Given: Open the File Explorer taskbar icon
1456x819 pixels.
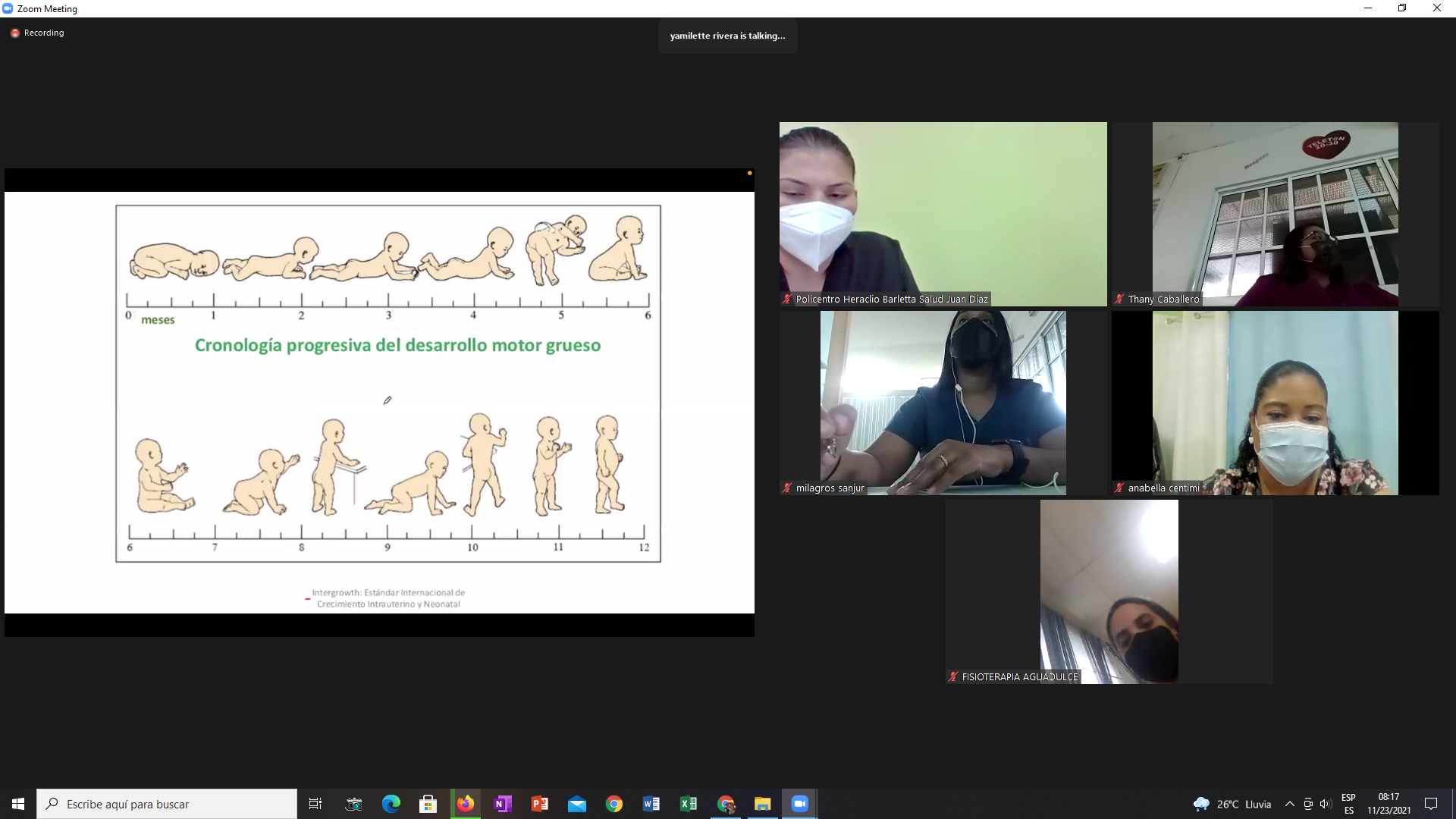Looking at the screenshot, I should coord(762,804).
